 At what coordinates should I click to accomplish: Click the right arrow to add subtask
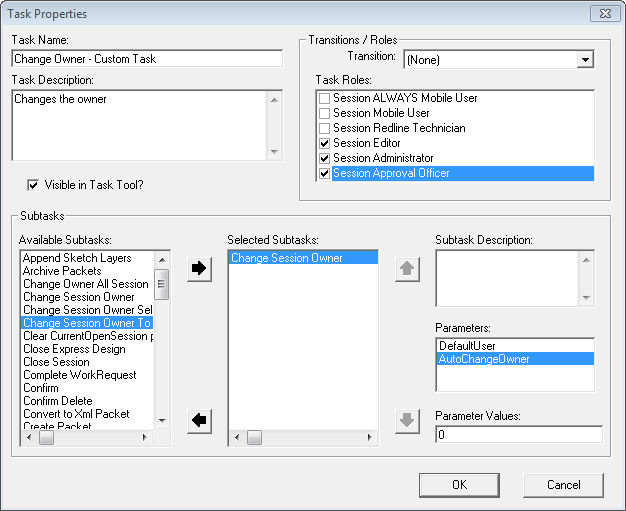[x=200, y=270]
